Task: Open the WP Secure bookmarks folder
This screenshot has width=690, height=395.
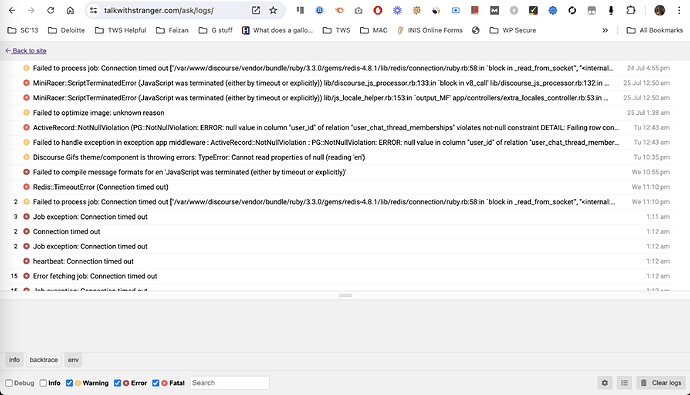Action: click(513, 30)
